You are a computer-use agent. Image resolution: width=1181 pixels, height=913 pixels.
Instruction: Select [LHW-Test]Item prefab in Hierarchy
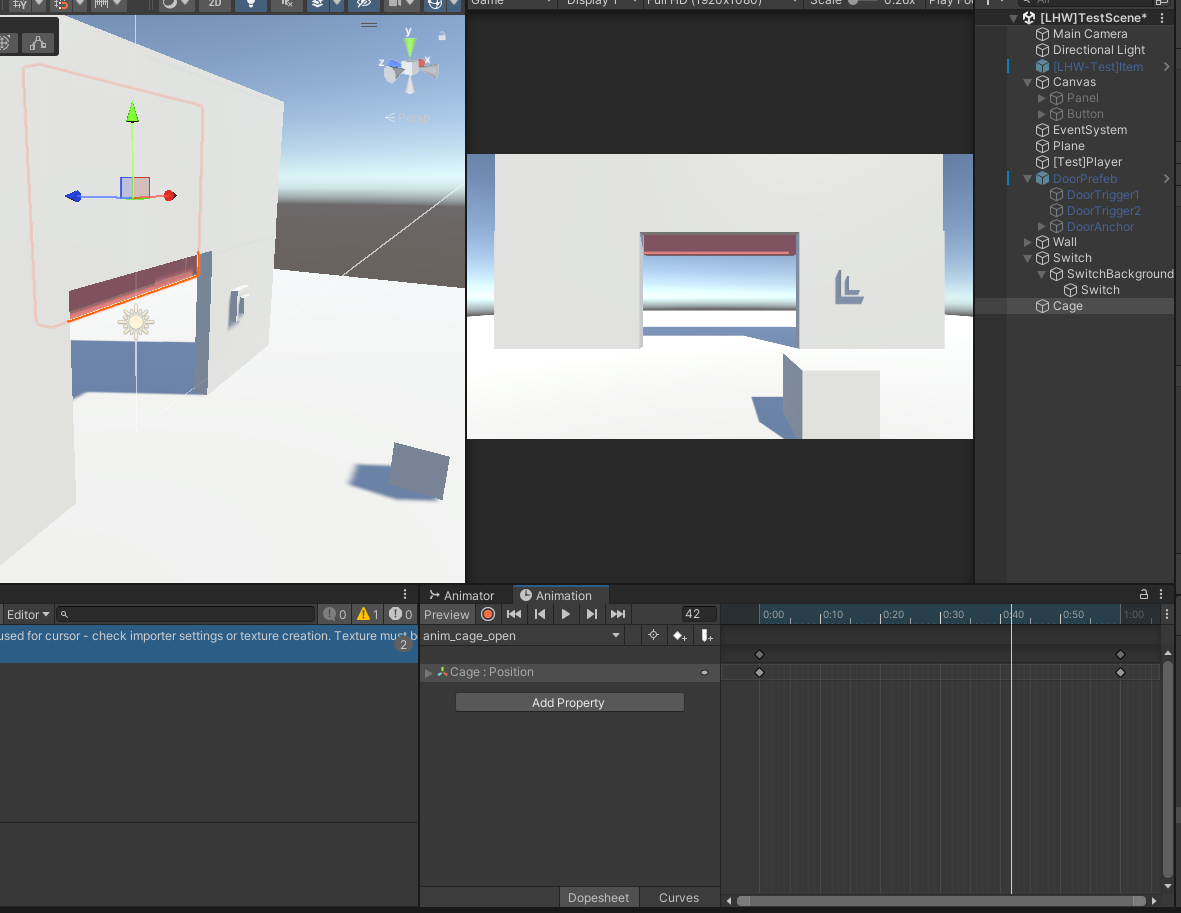click(x=1097, y=66)
